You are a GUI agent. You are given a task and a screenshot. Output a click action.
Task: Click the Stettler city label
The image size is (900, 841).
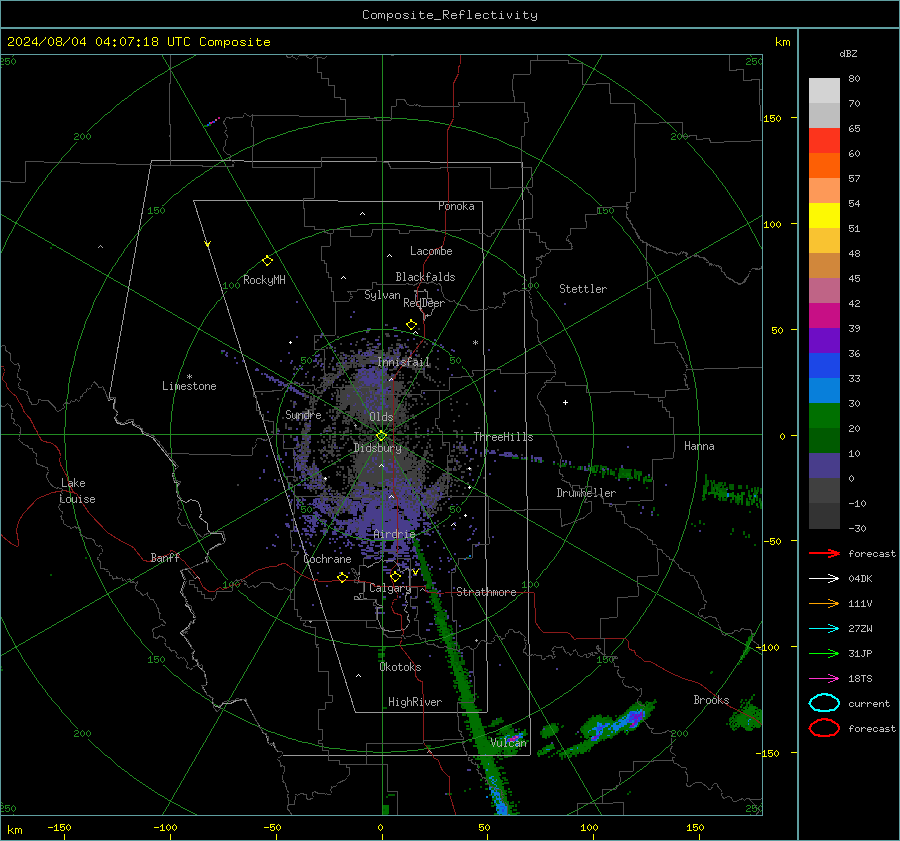click(583, 289)
